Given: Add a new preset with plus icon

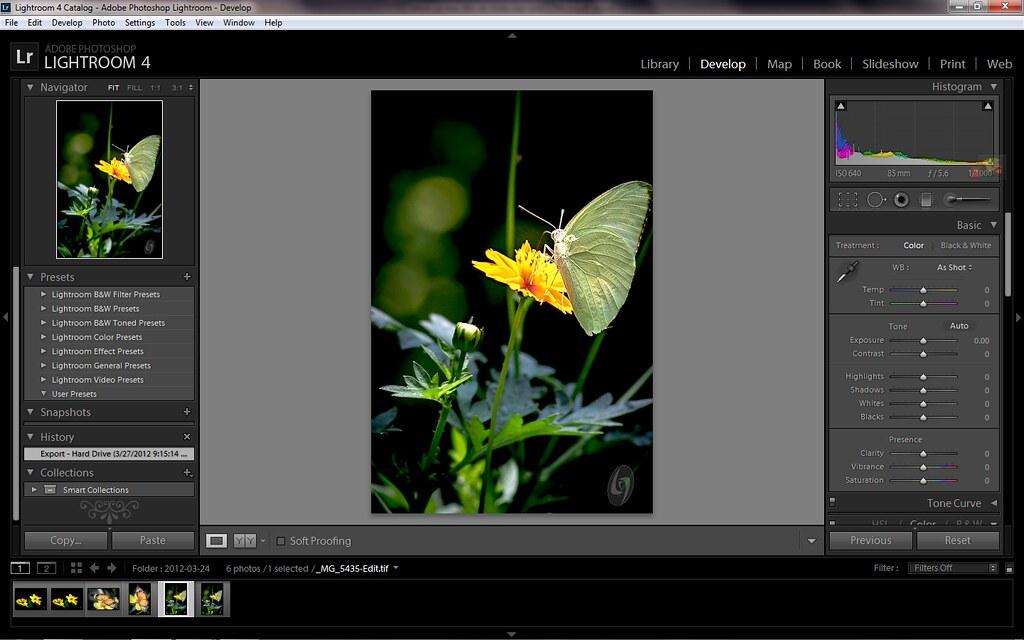Looking at the screenshot, I should [187, 277].
